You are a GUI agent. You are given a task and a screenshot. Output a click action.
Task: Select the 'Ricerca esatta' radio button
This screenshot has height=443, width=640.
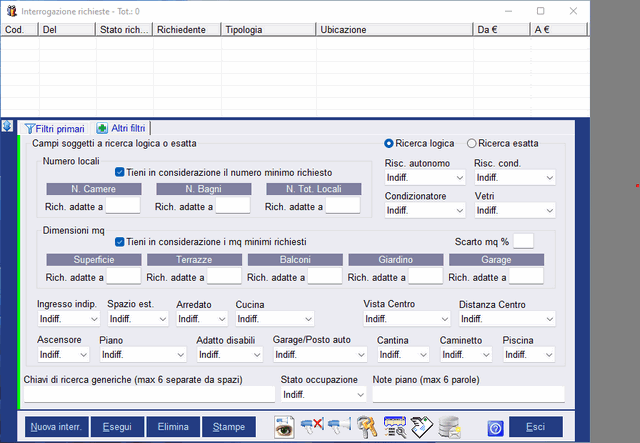pyautogui.click(x=472, y=143)
